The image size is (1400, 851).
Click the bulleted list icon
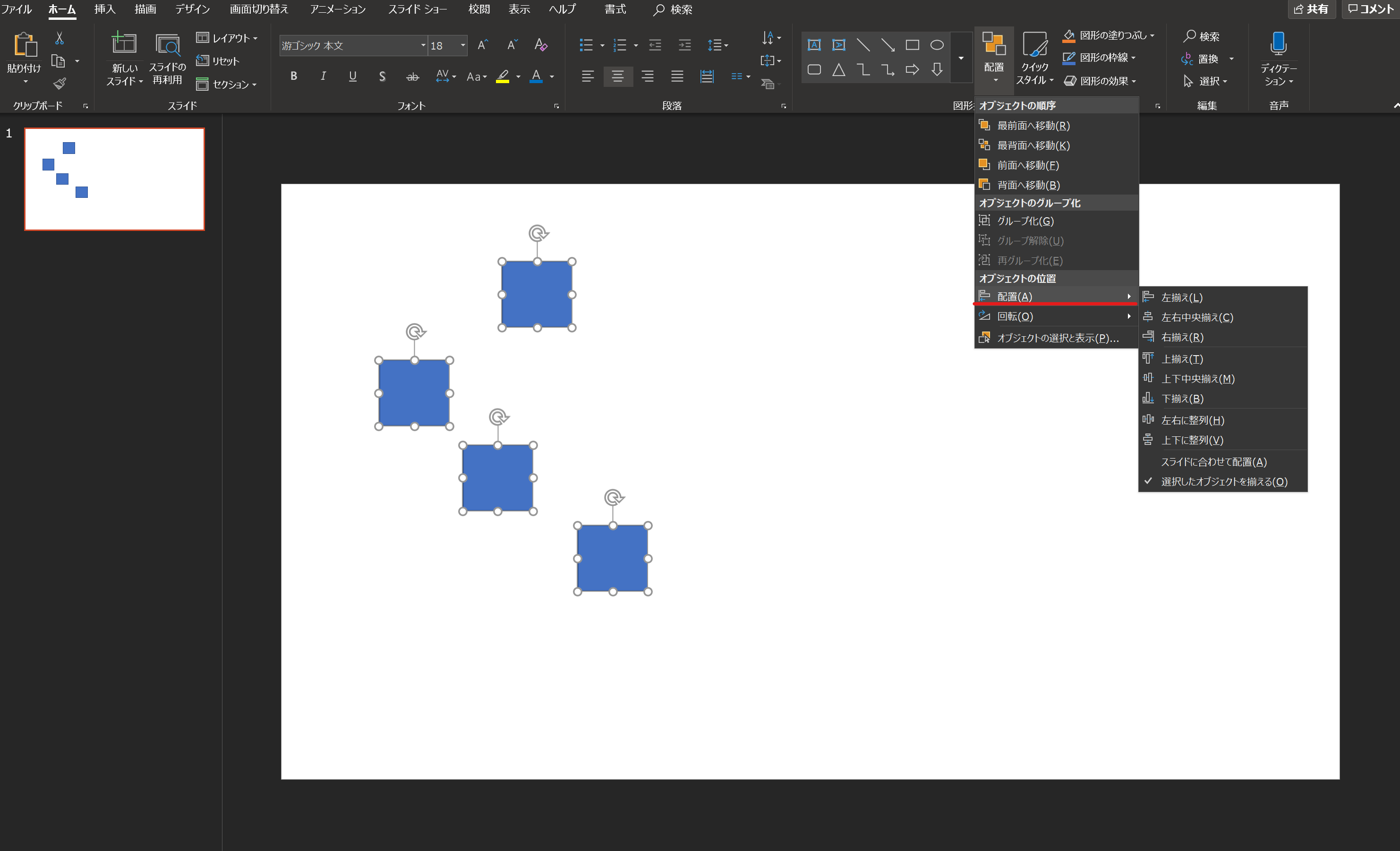tap(586, 45)
